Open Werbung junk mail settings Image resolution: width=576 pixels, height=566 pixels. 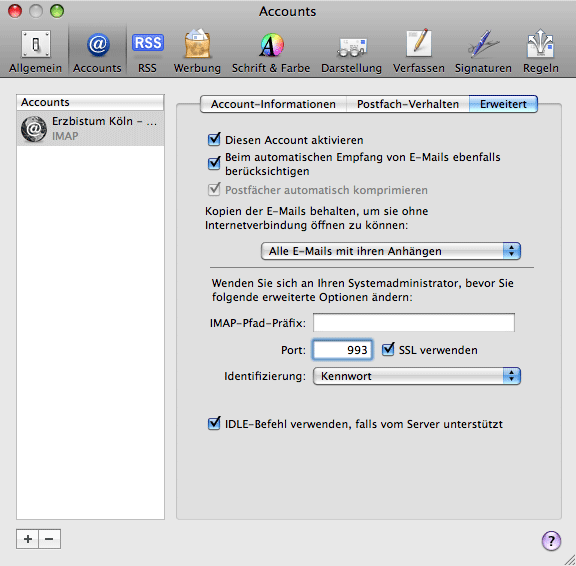[197, 51]
